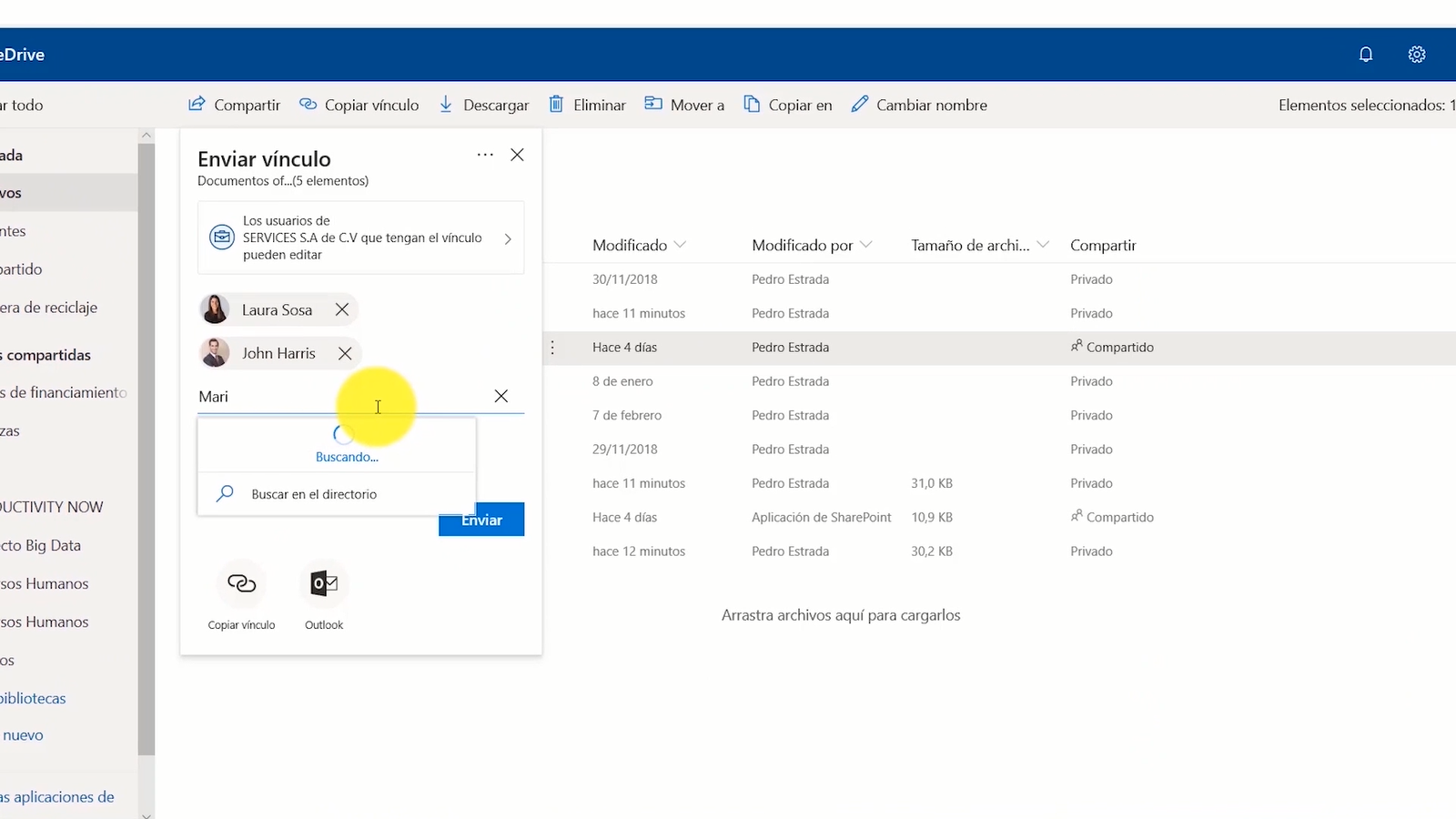1456x819 pixels.
Task: Click the John Harris avatar
Action: tap(215, 353)
